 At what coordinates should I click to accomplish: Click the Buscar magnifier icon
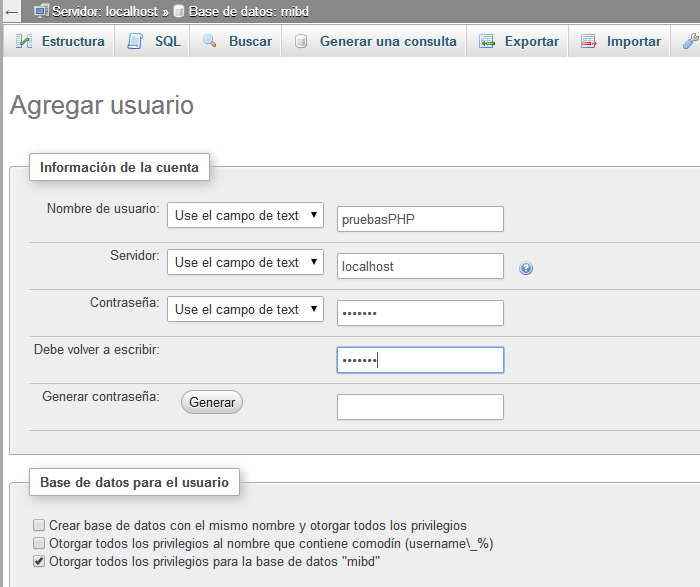[209, 42]
